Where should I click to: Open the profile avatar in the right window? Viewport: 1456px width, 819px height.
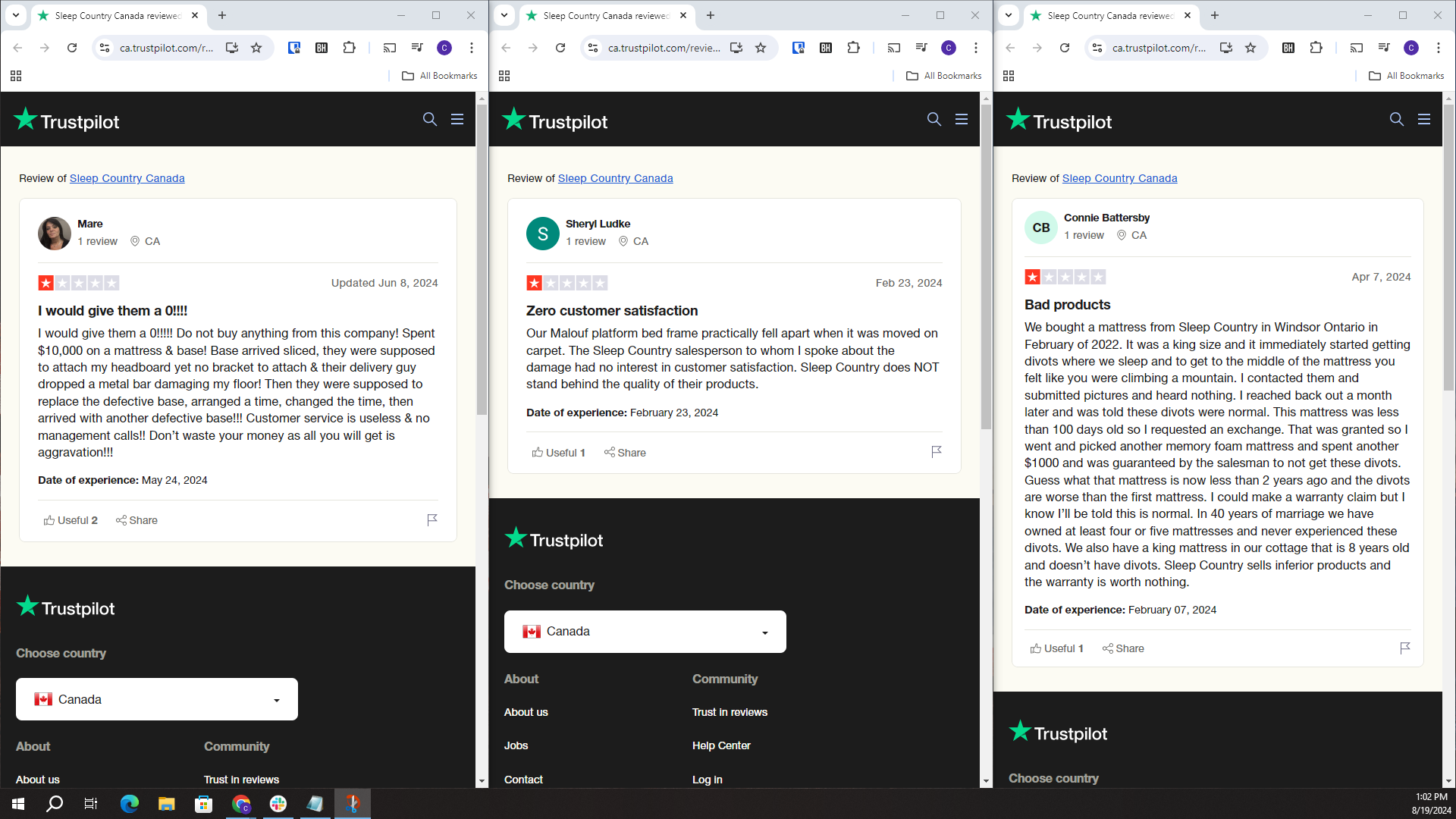pyautogui.click(x=1411, y=48)
